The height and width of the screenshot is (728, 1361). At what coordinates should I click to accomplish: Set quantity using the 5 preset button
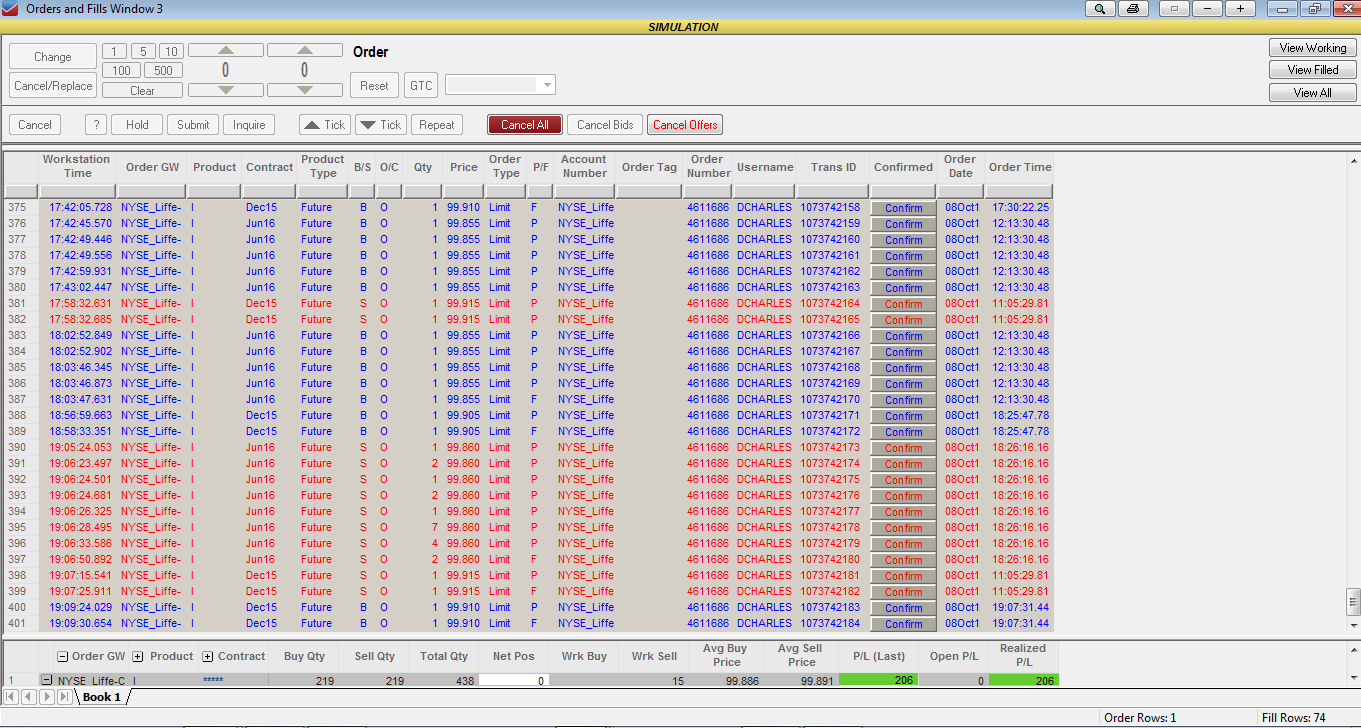(143, 51)
